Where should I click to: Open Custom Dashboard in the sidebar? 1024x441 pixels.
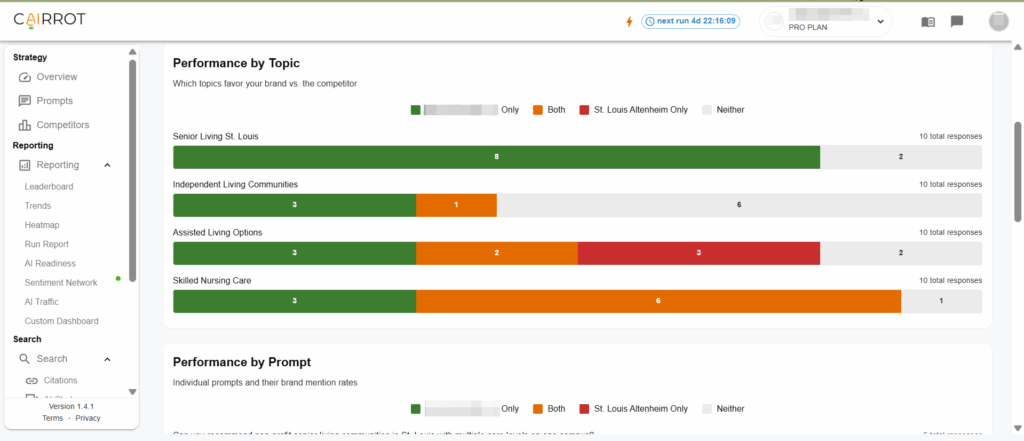tap(61, 321)
